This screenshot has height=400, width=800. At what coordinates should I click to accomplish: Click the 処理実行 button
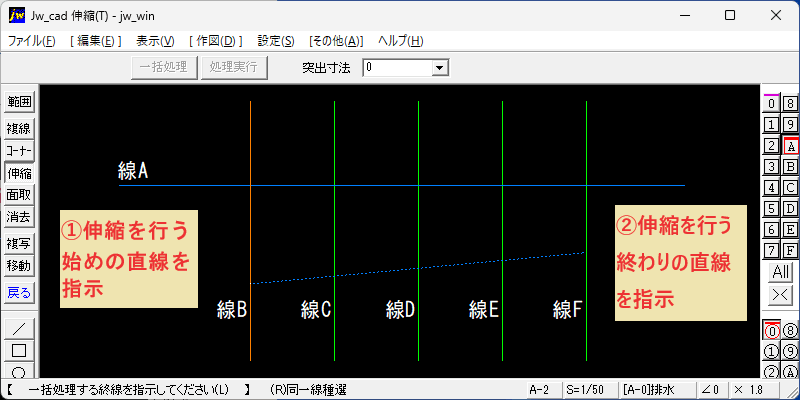(x=234, y=67)
